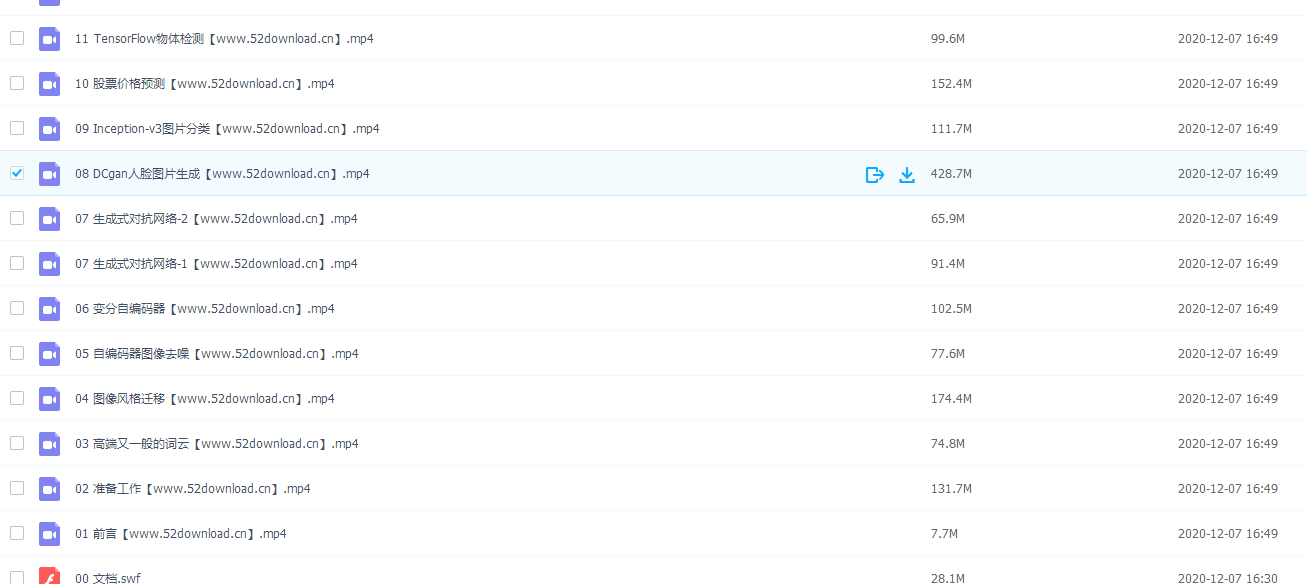Screen dimensions: 1307x584
Task: Click date of 06 变分自编码器 row
Action: (x=1228, y=309)
